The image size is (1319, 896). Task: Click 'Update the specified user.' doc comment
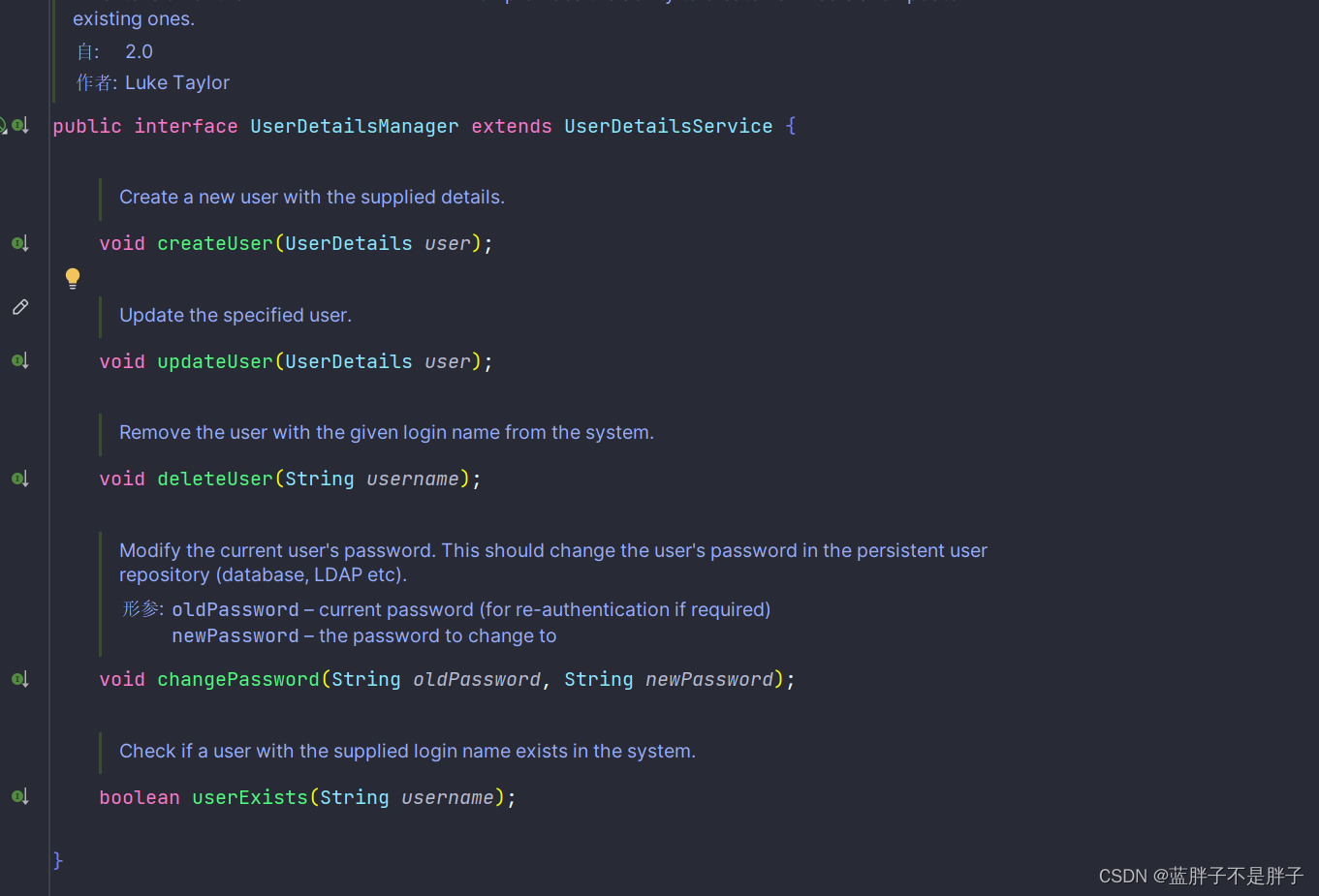[236, 315]
